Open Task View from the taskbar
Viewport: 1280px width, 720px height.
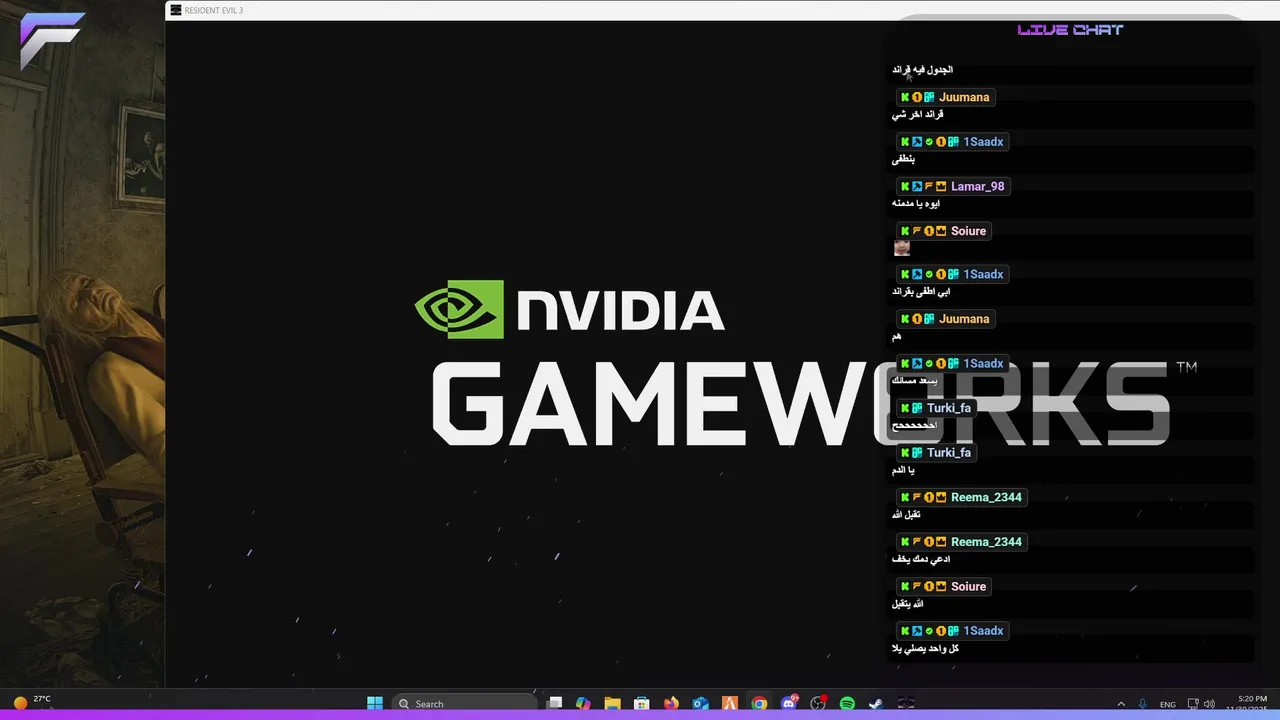[x=555, y=703]
